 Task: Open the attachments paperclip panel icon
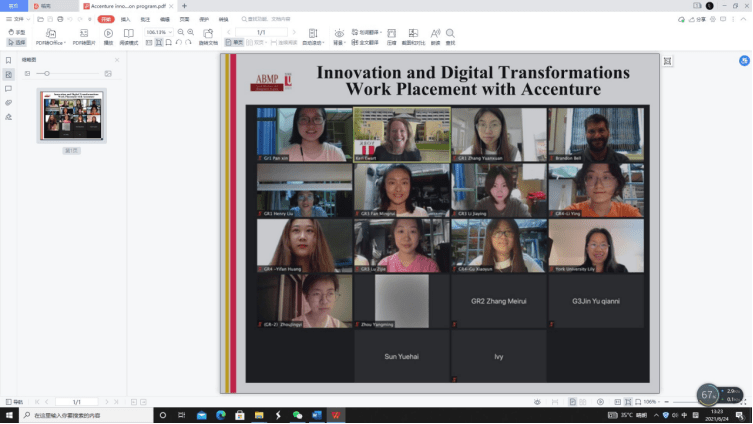[x=8, y=102]
